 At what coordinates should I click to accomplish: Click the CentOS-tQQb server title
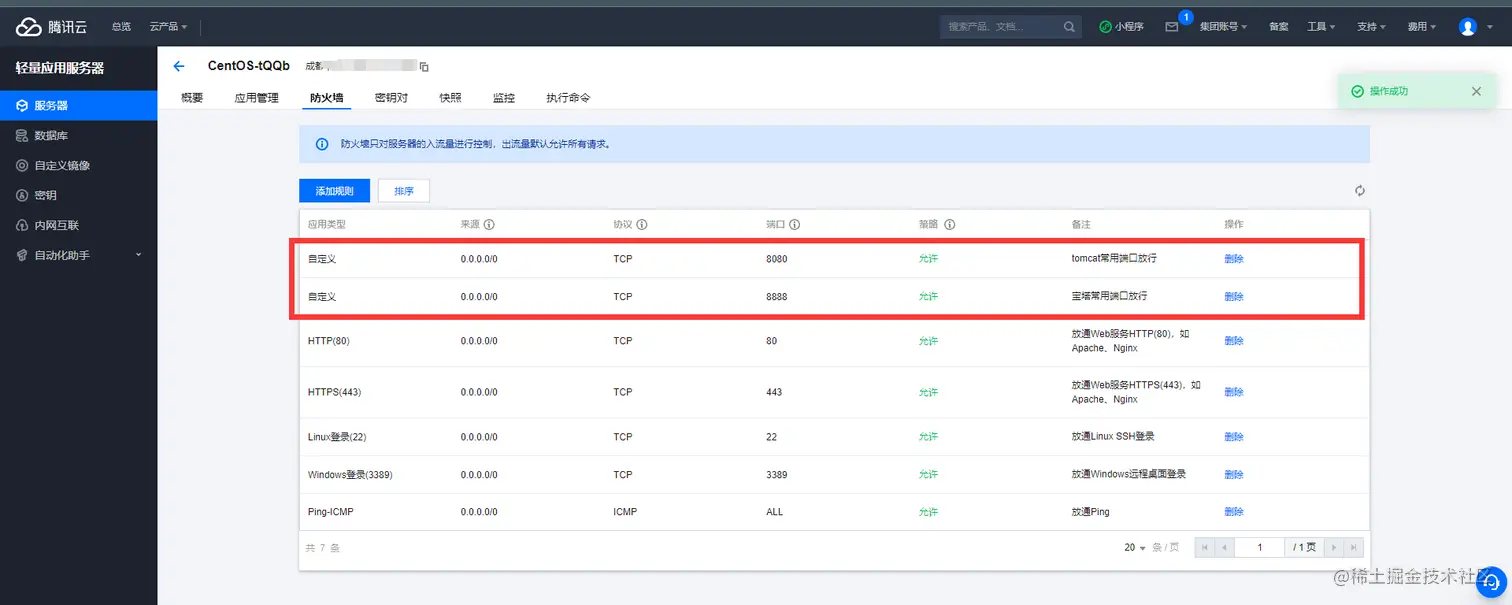(249, 66)
